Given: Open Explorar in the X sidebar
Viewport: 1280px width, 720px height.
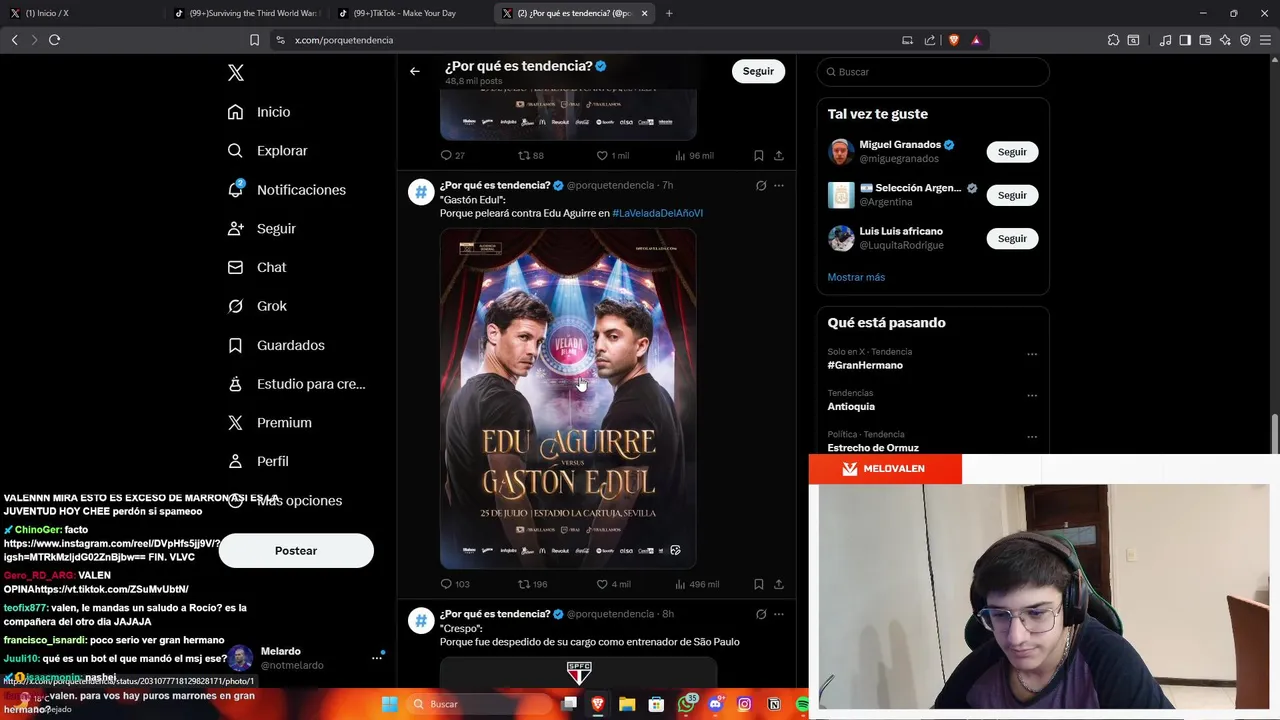Looking at the screenshot, I should pyautogui.click(x=267, y=151).
